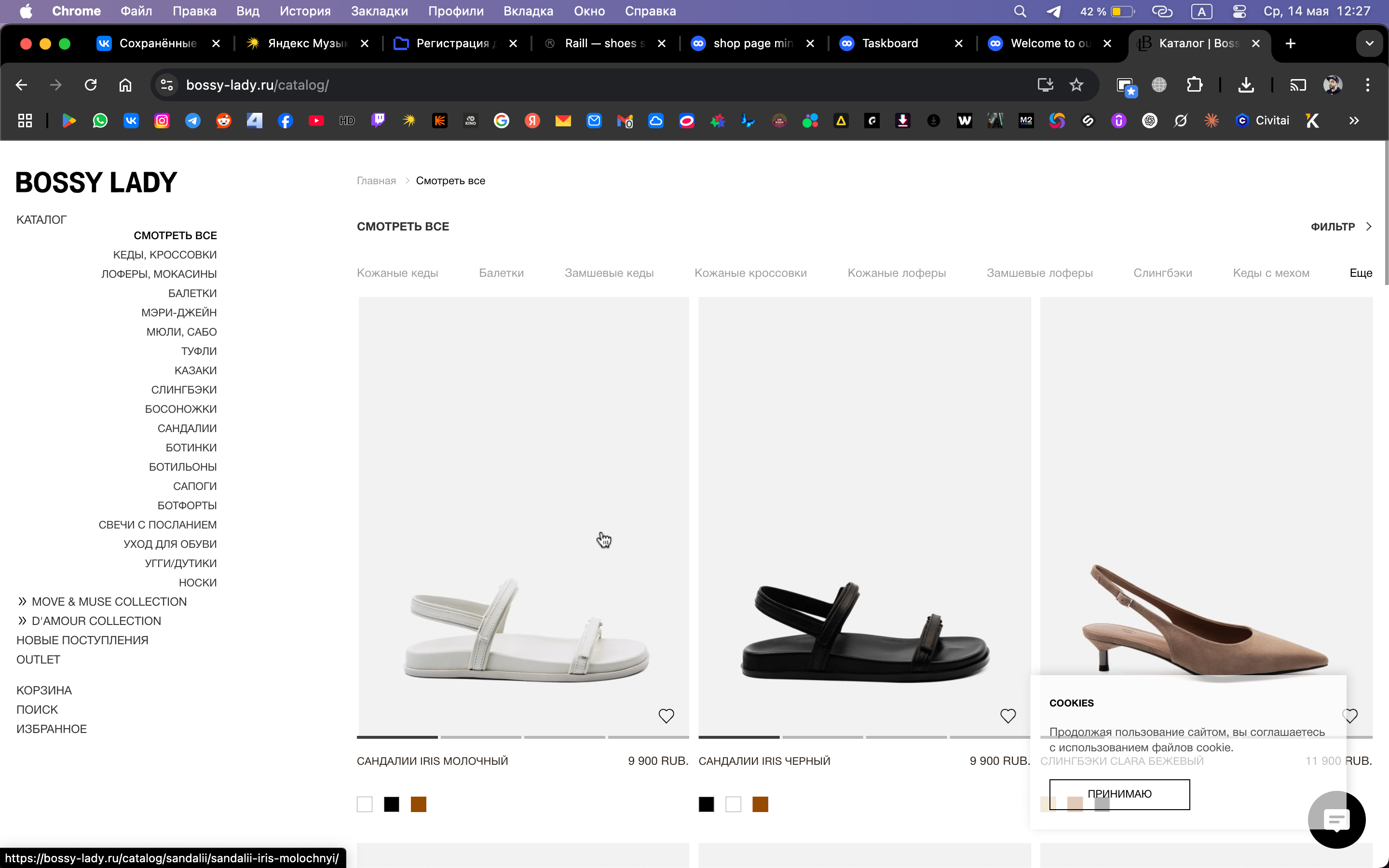Open the ChatGPT bookmark icon
1389x868 pixels.
point(1150,121)
